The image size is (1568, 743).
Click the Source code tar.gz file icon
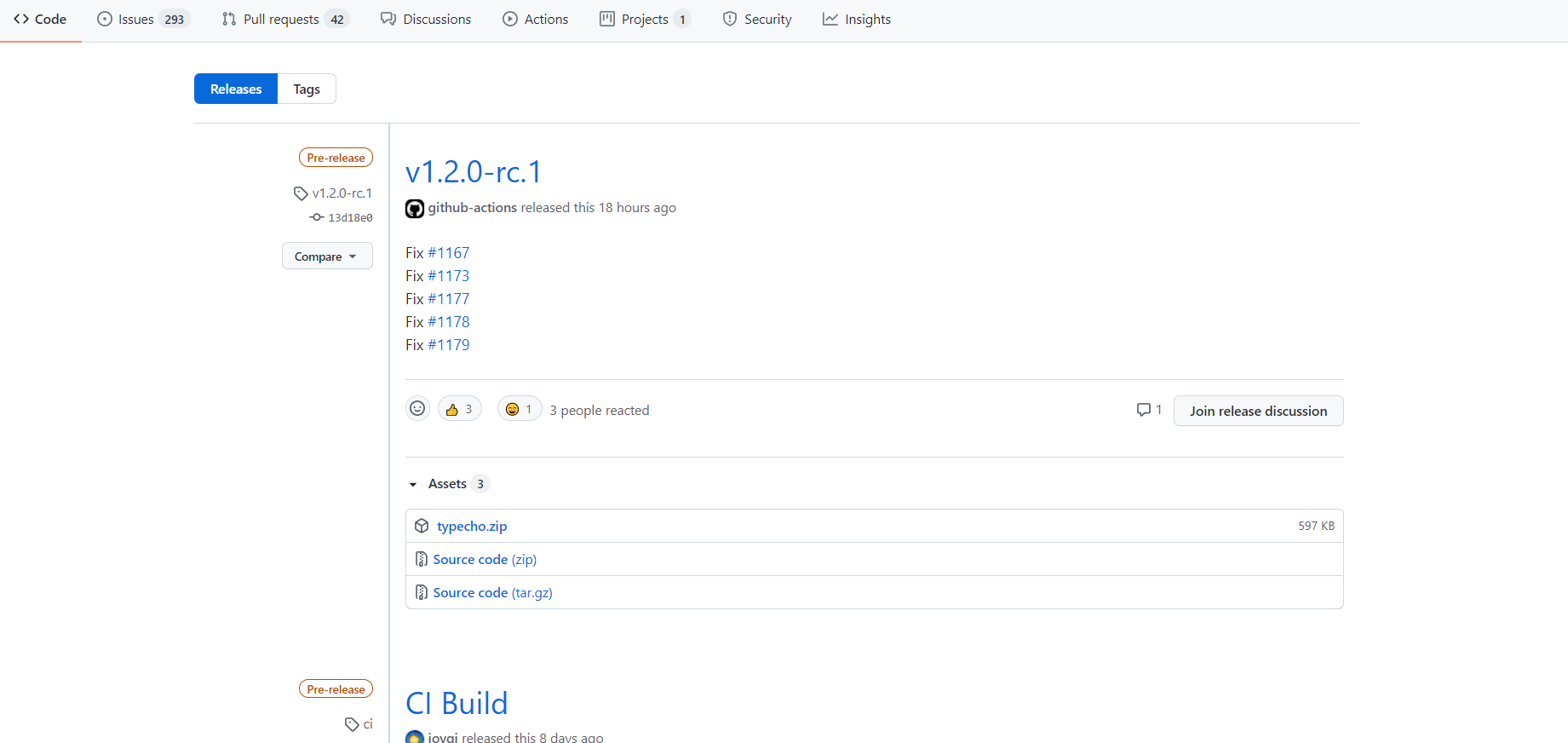click(x=422, y=593)
